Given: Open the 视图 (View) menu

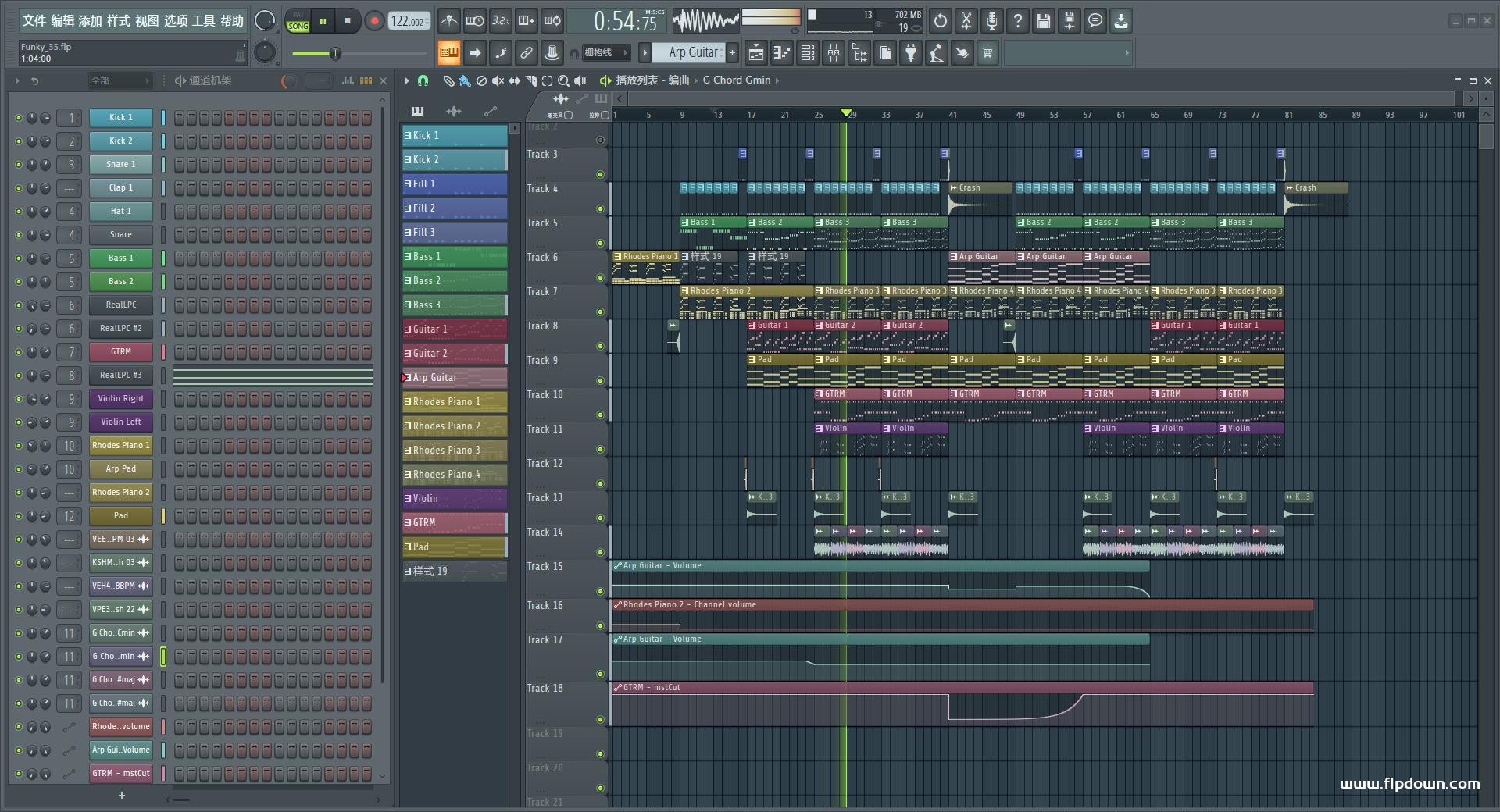Looking at the screenshot, I should tap(147, 21).
